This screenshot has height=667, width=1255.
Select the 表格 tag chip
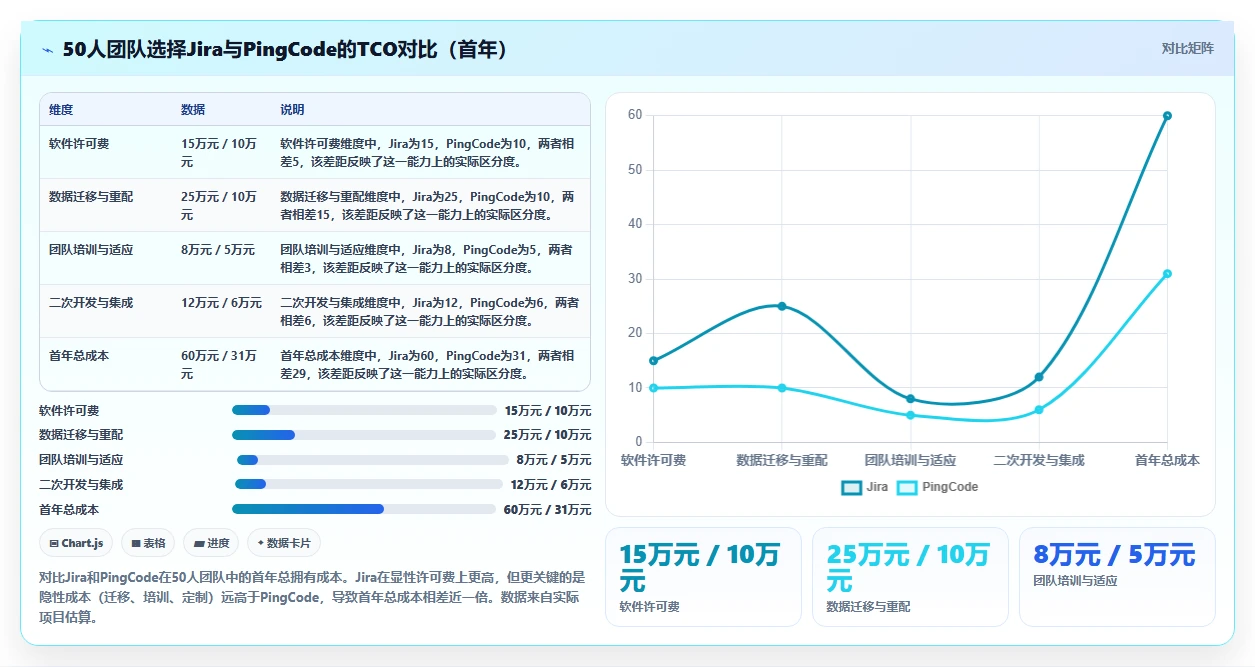(148, 543)
